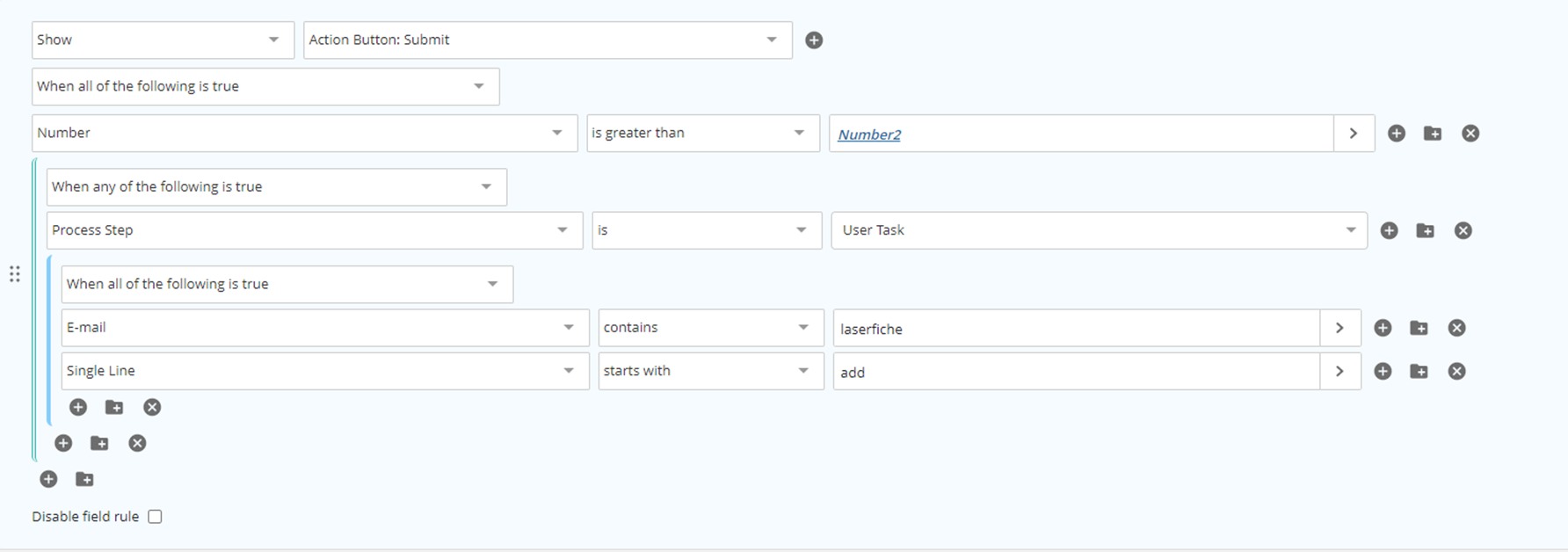Delete the Single Line starts with condition

[x=1456, y=372]
